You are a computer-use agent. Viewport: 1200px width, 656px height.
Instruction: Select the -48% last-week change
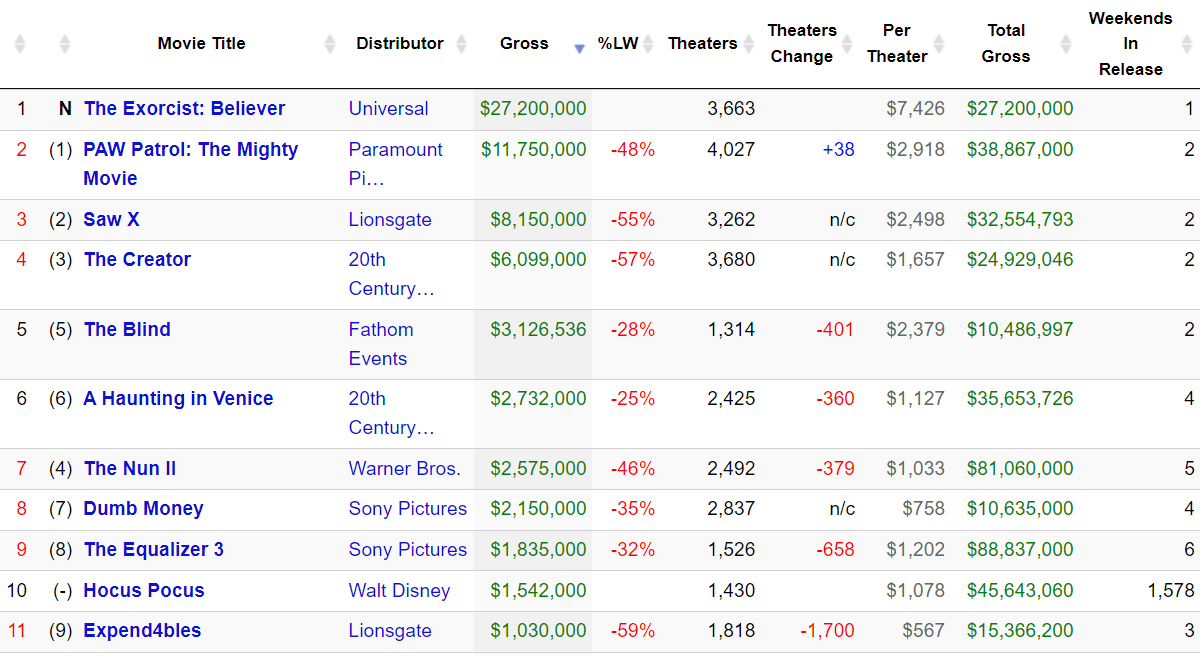click(633, 150)
